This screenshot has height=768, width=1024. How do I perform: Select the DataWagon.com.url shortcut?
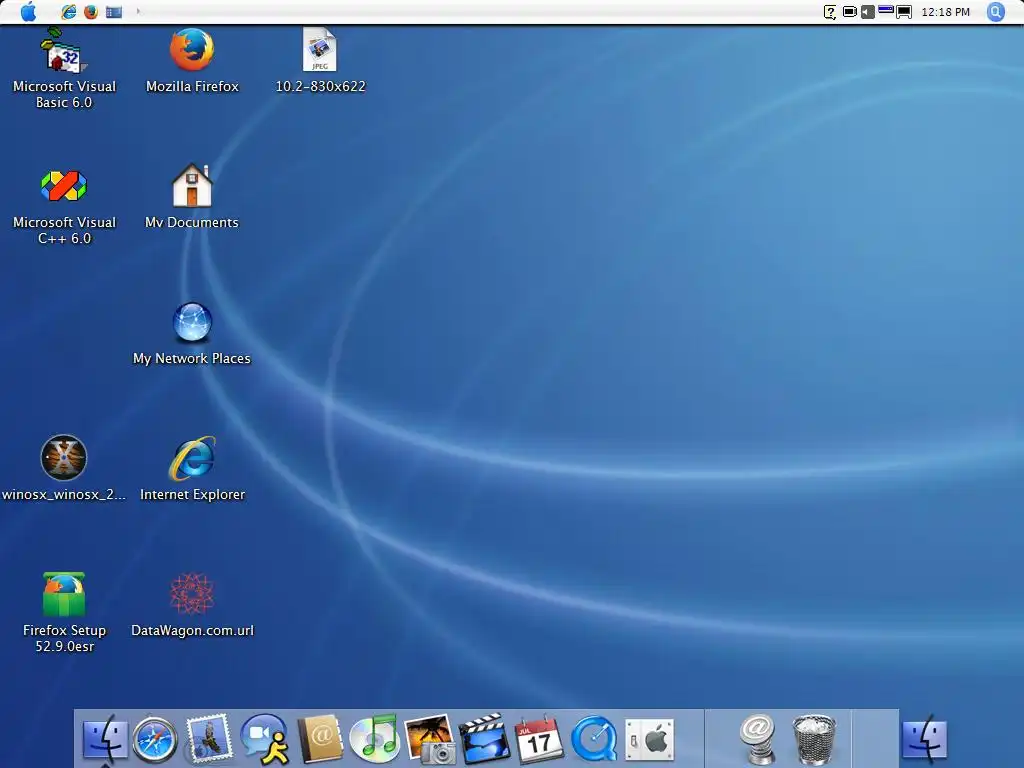point(192,605)
